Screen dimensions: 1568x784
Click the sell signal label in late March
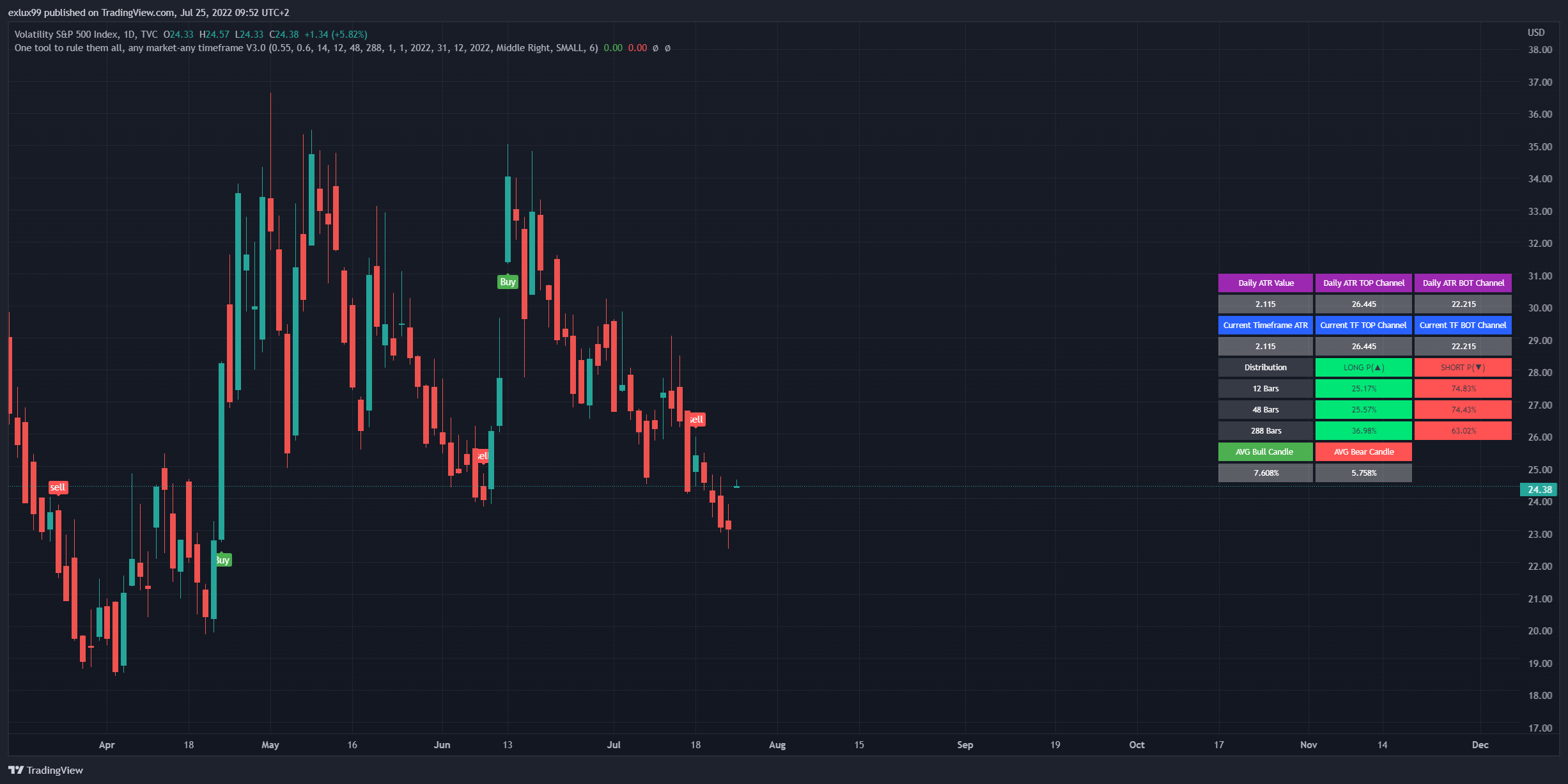58,487
